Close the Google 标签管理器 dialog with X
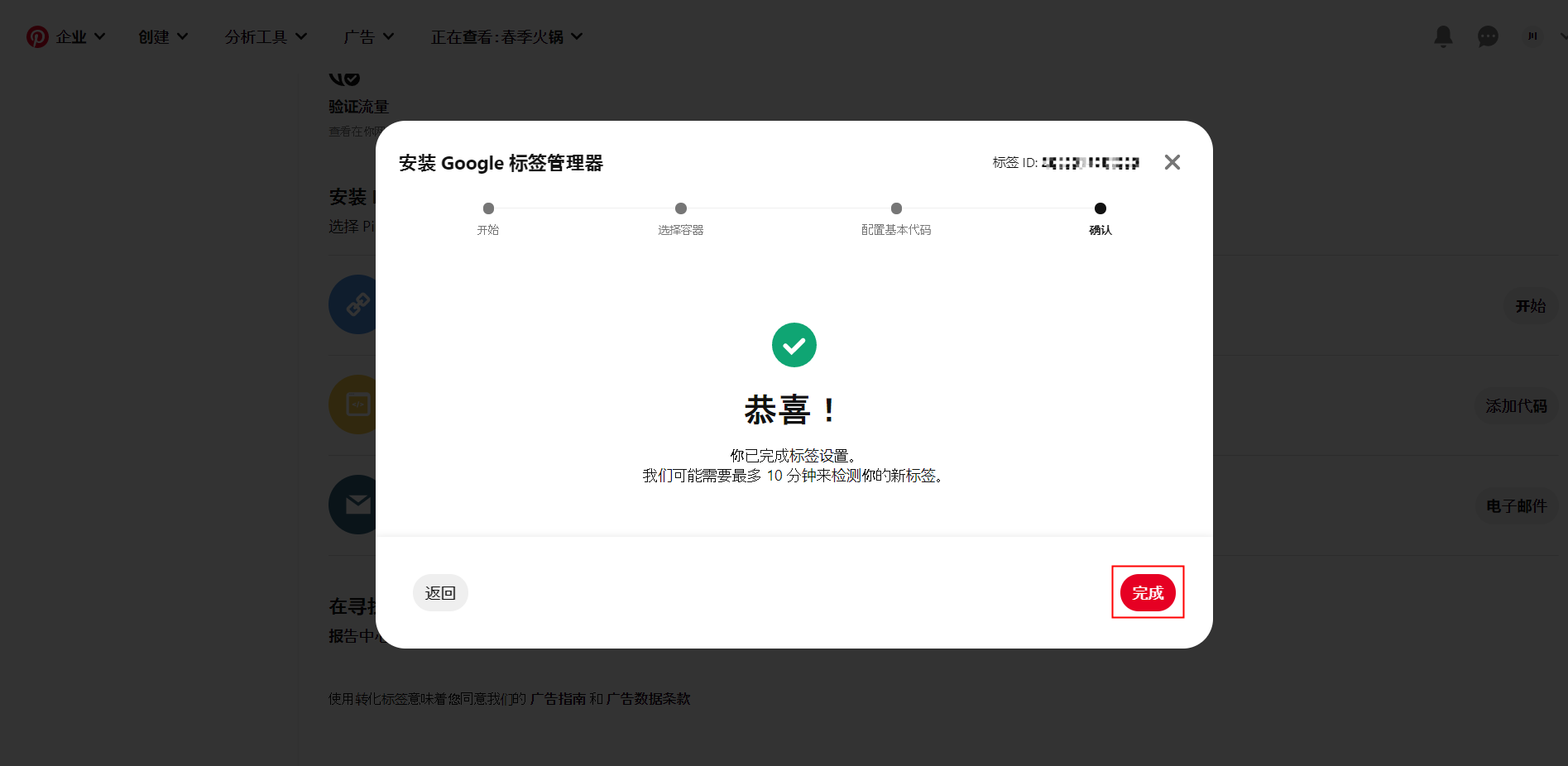Viewport: 1568px width, 766px height. click(x=1172, y=162)
